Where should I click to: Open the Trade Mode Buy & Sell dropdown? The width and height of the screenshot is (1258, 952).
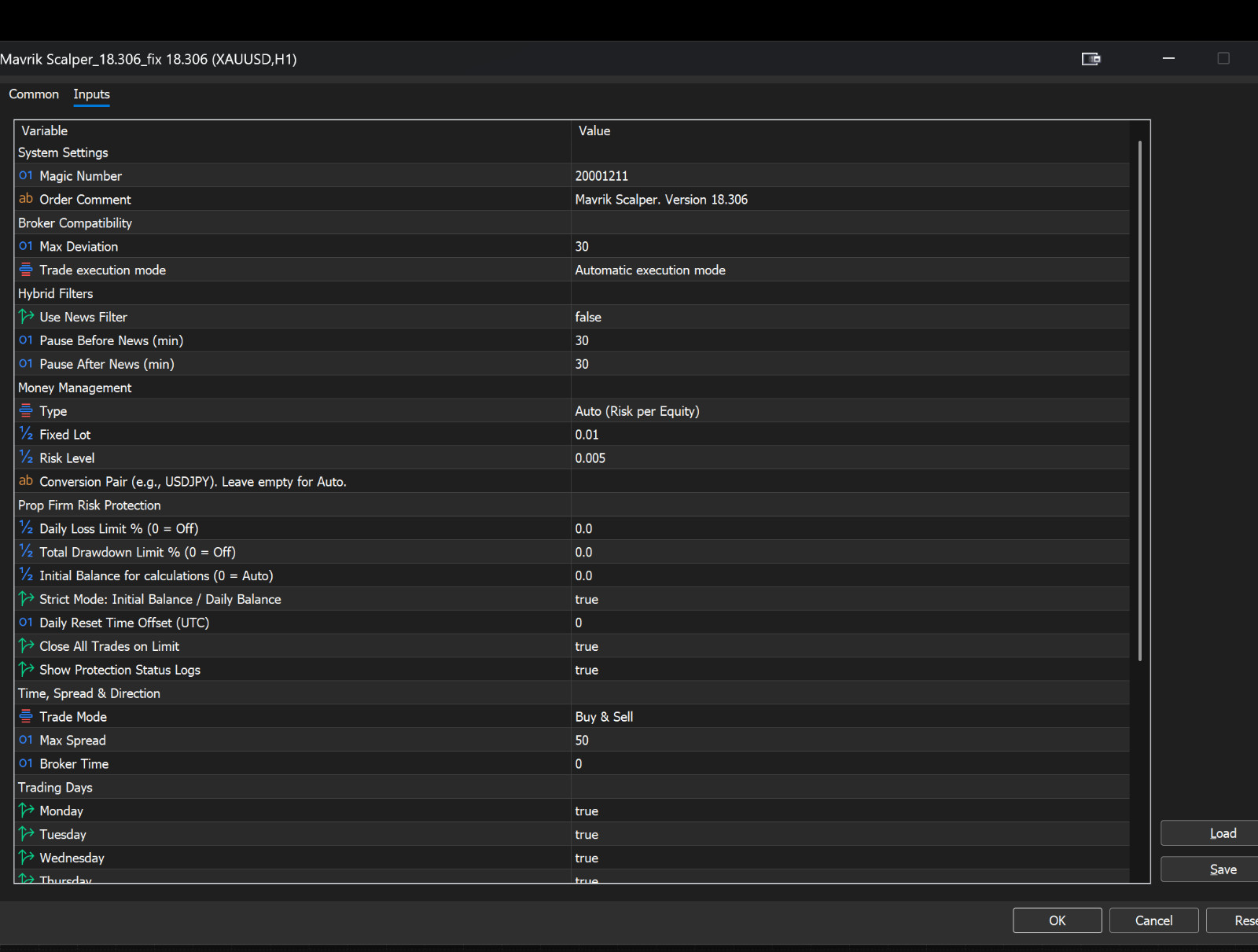[850, 717]
